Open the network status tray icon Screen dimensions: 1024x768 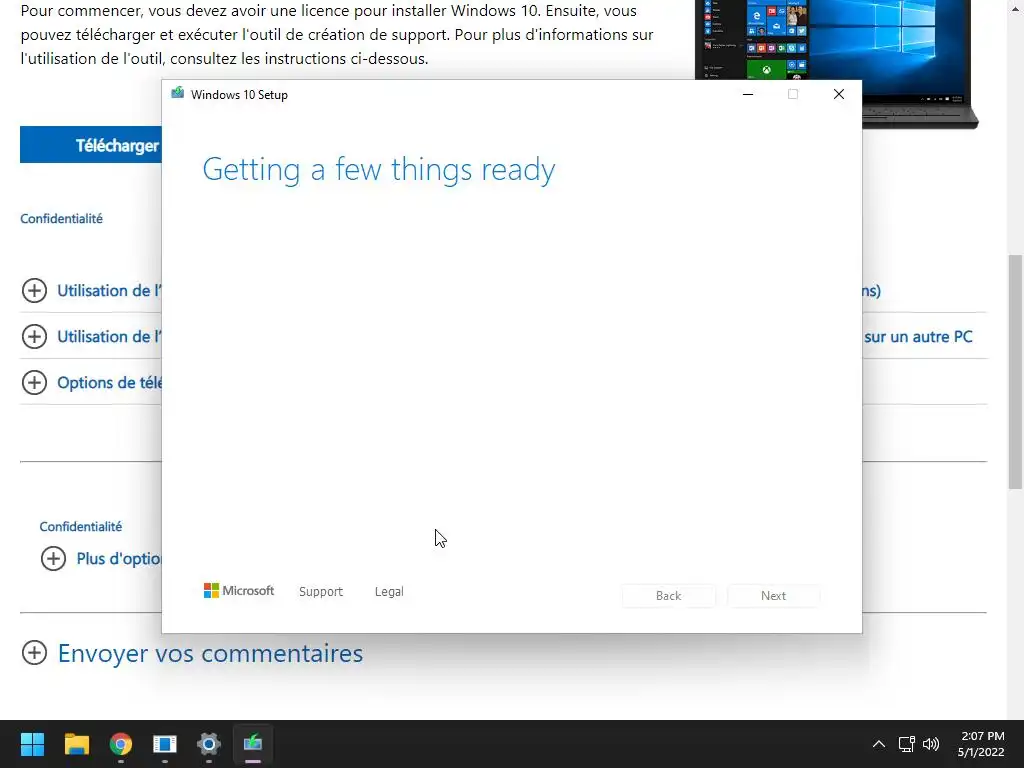point(906,744)
